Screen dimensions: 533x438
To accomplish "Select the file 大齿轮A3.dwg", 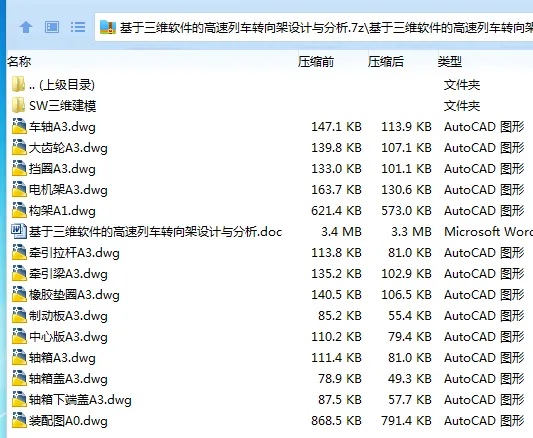I will 68,148.
